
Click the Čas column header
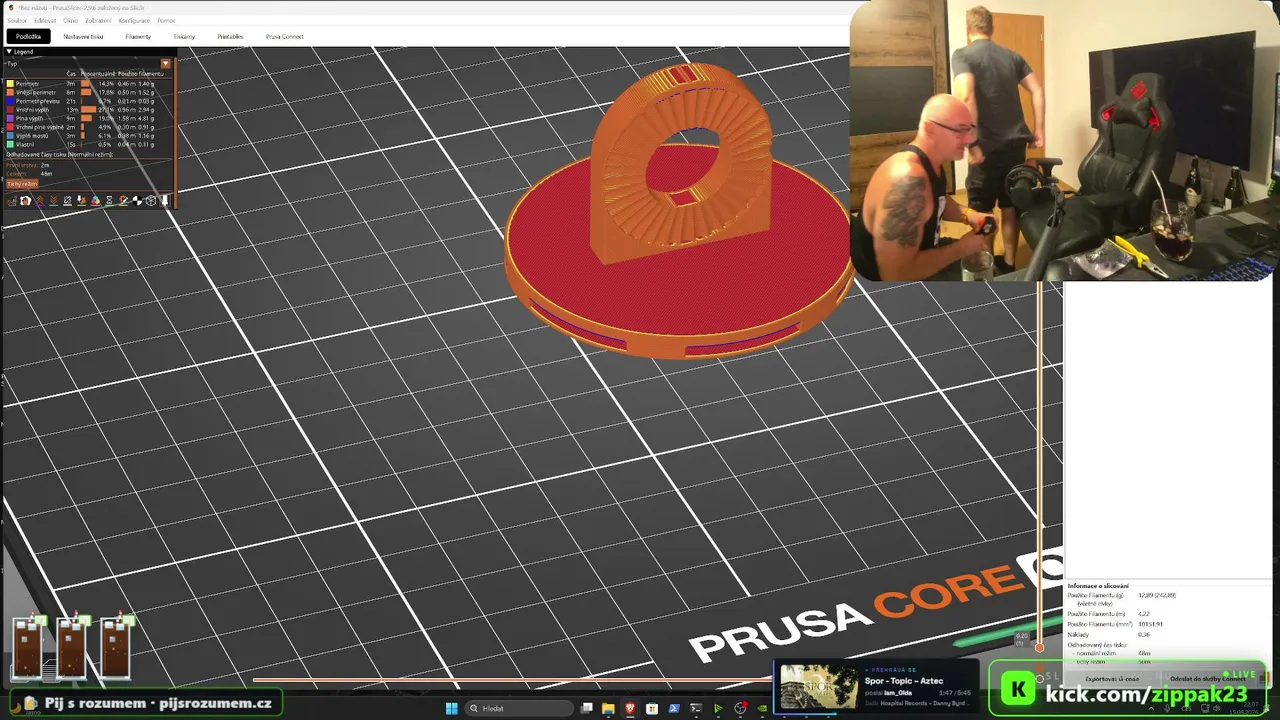71,74
